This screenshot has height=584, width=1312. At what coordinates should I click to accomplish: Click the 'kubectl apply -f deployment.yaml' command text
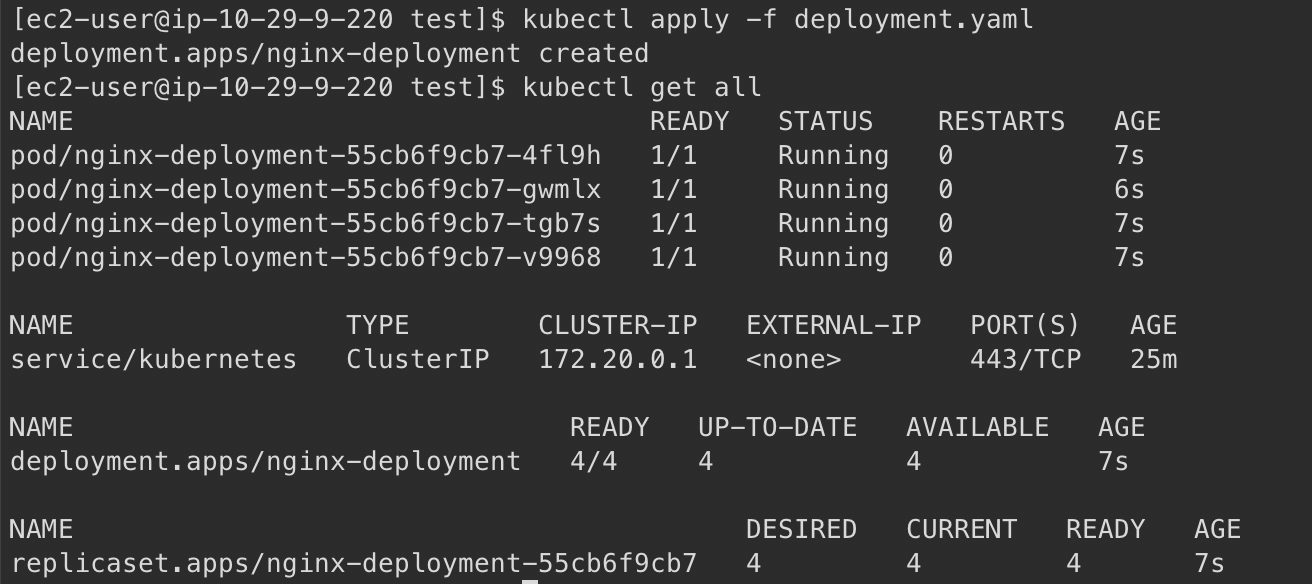click(x=777, y=19)
